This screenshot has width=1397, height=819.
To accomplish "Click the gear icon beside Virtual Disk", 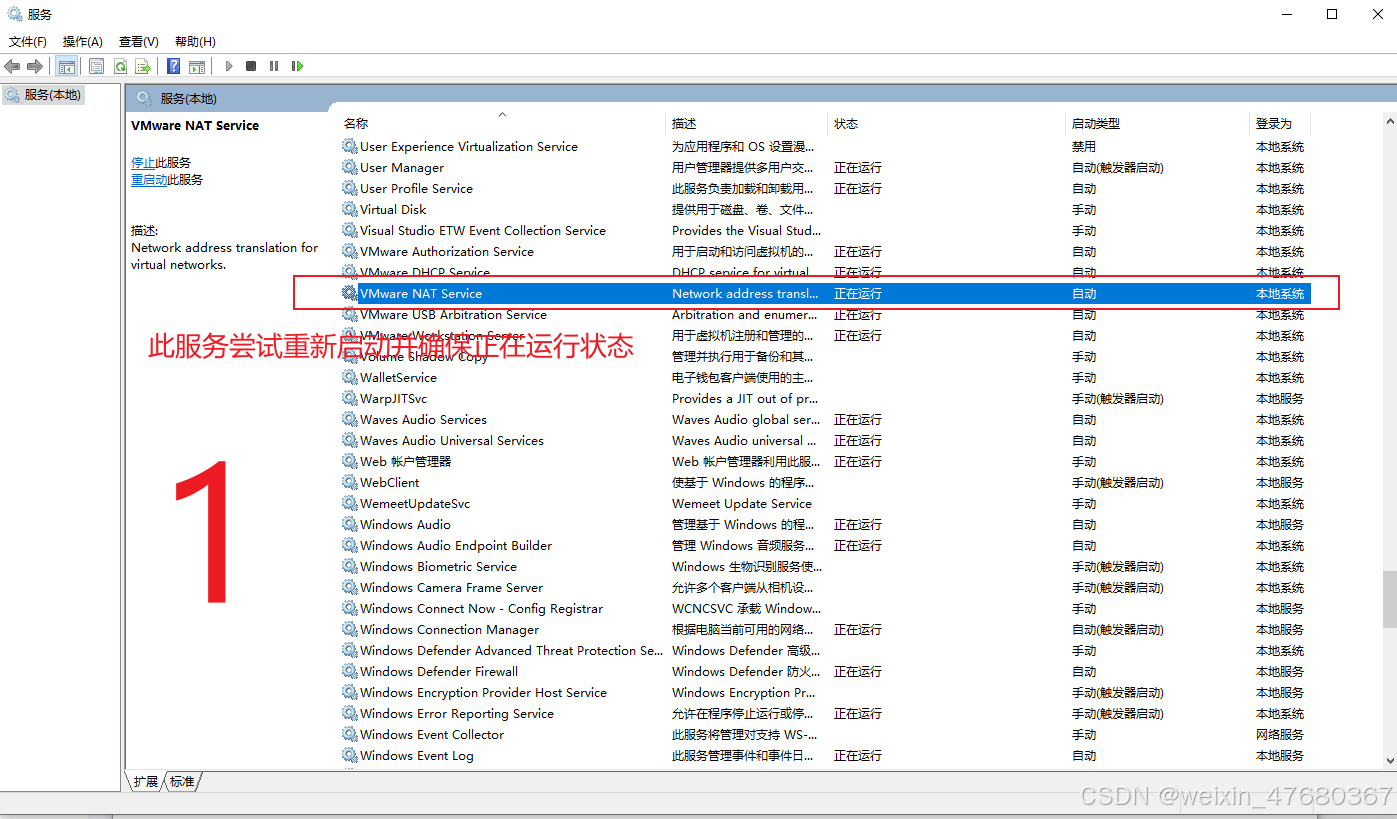I will (349, 209).
